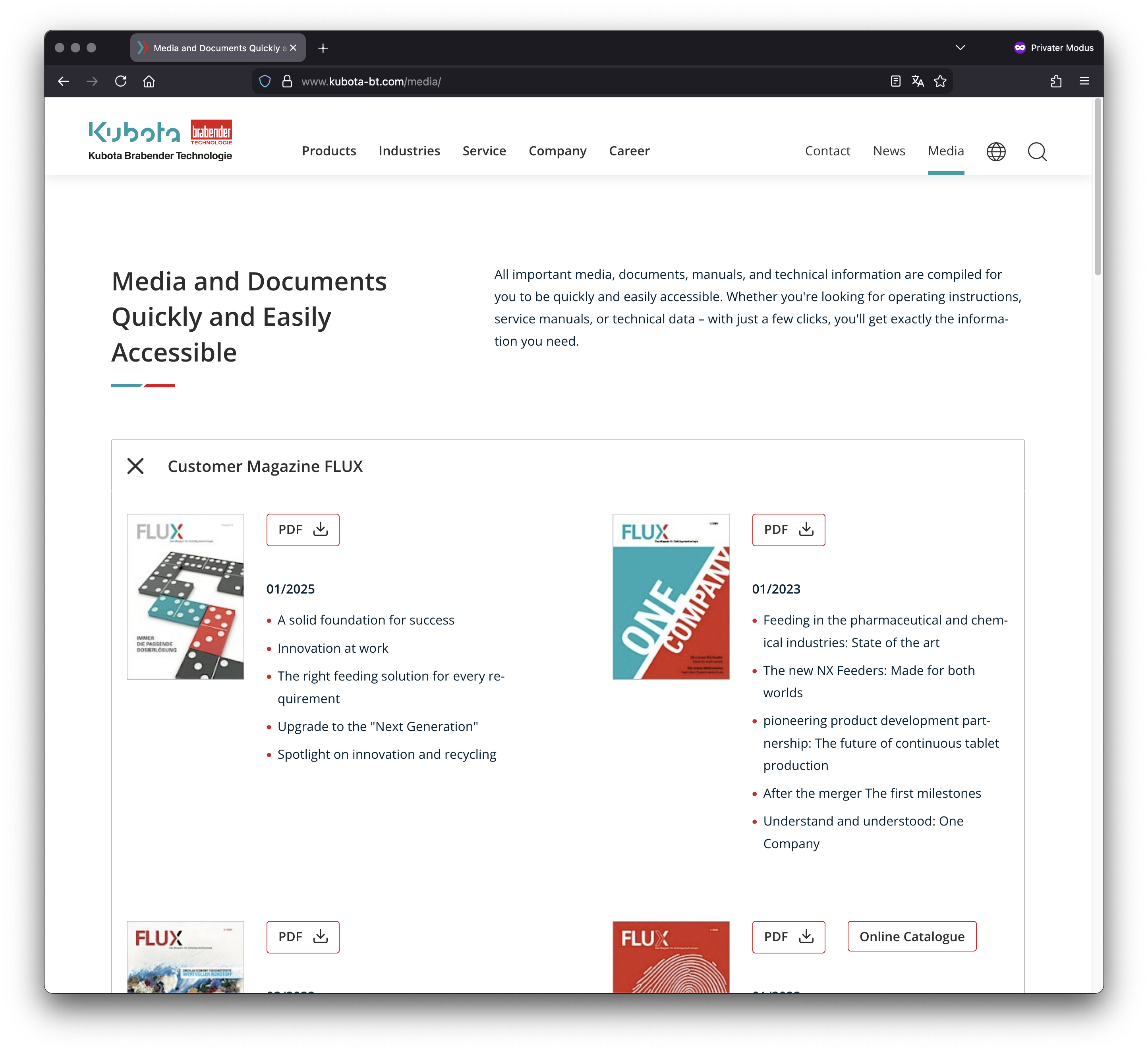This screenshot has height=1052, width=1148.
Task: Reload the current page
Action: [121, 81]
